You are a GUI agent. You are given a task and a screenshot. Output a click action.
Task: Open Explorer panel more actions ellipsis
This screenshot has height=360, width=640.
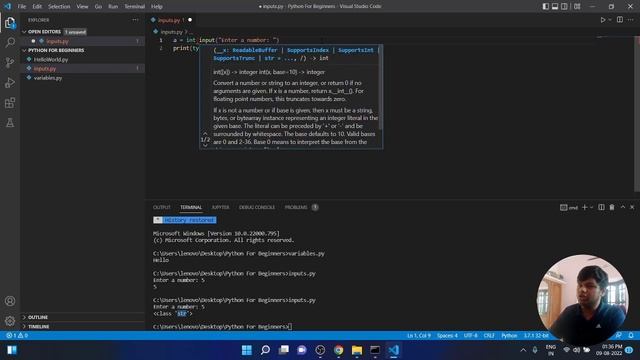135,20
